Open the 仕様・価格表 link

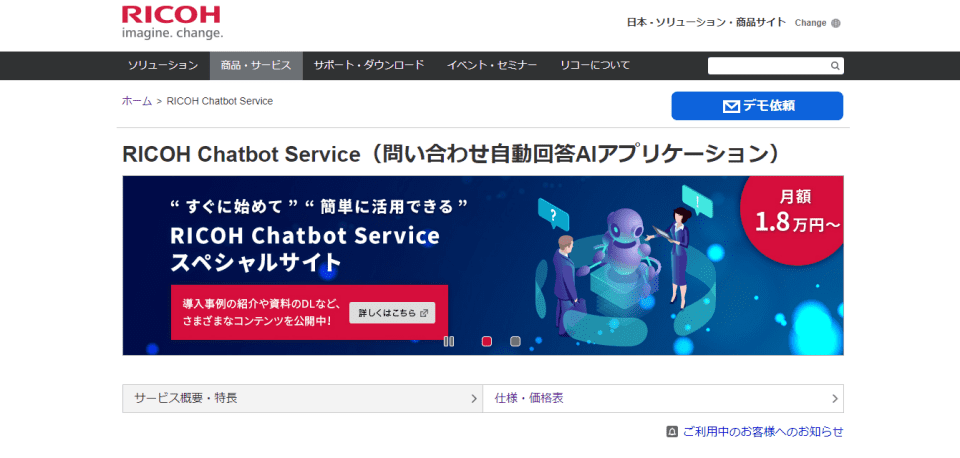coord(663,399)
